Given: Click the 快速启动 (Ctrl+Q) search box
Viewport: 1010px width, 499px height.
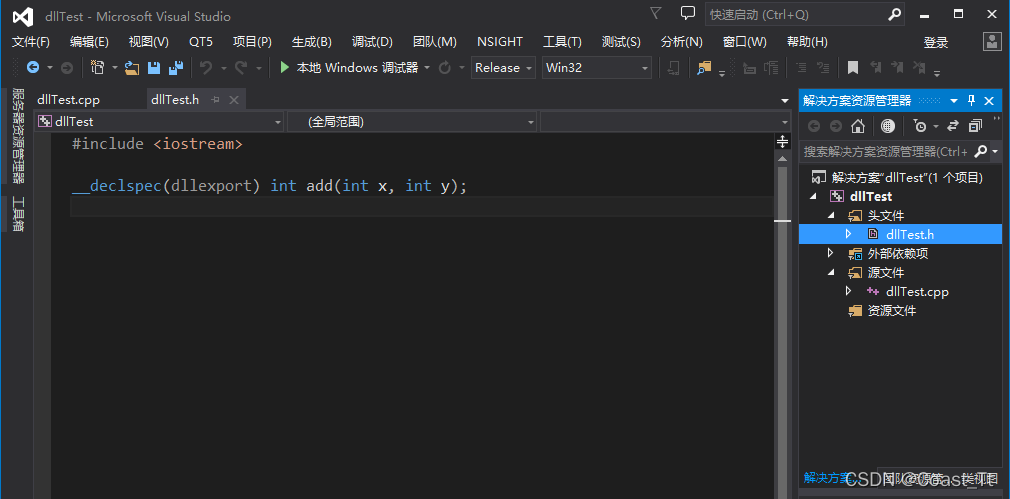Looking at the screenshot, I should pyautogui.click(x=805, y=14).
